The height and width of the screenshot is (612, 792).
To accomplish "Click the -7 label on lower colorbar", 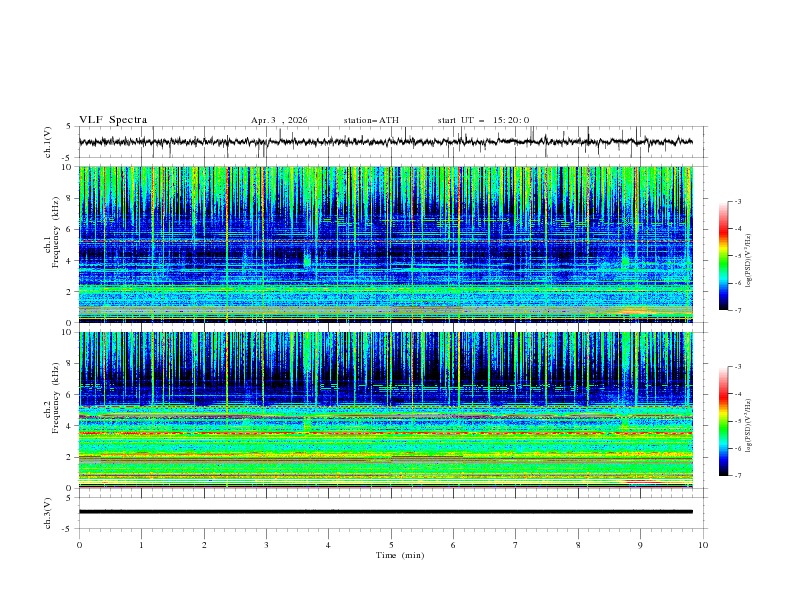I will coord(737,476).
